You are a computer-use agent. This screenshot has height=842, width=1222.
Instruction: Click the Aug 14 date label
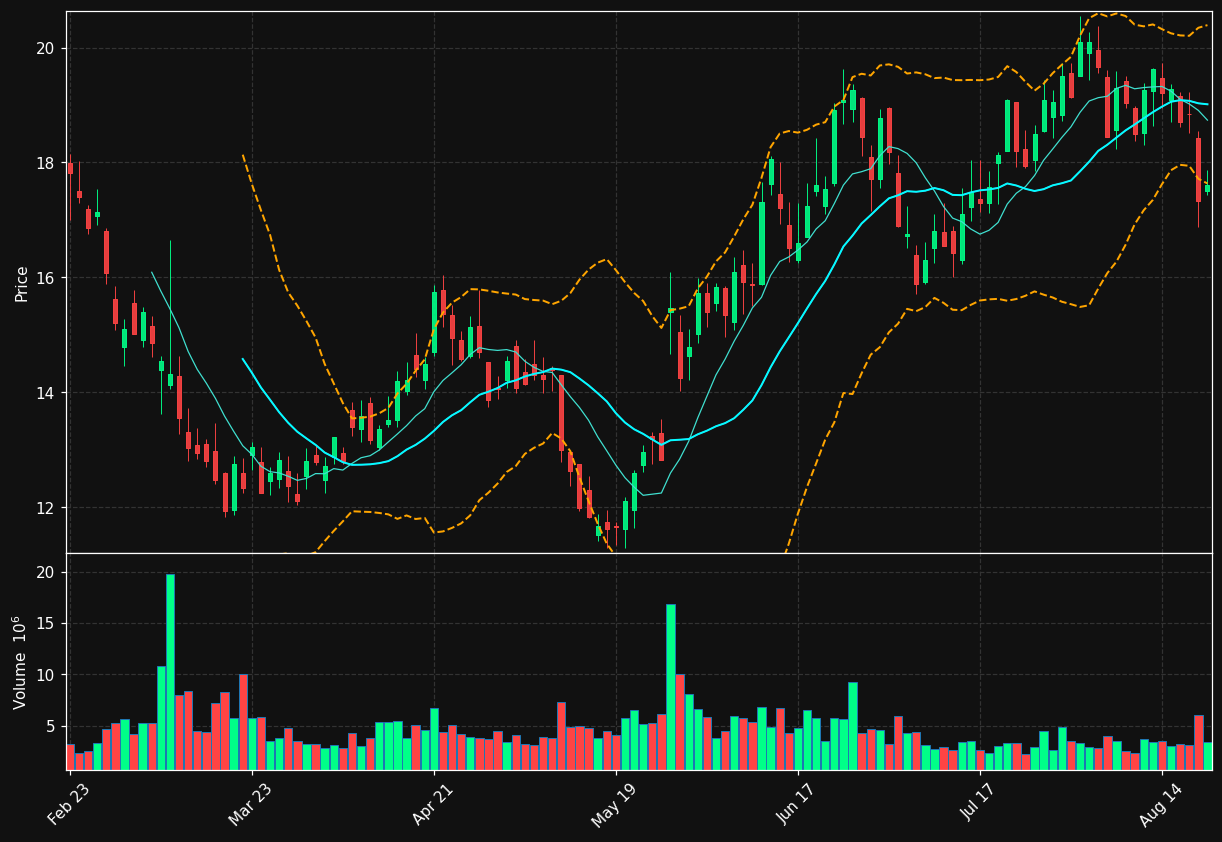pyautogui.click(x=1159, y=806)
